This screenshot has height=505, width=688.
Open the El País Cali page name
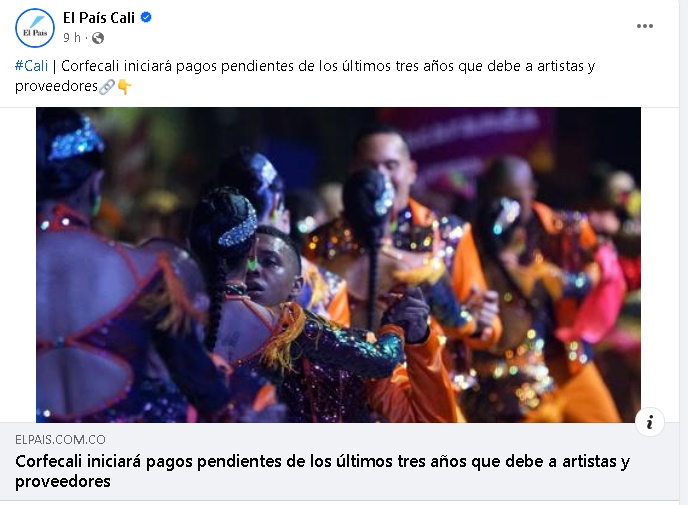(x=99, y=18)
